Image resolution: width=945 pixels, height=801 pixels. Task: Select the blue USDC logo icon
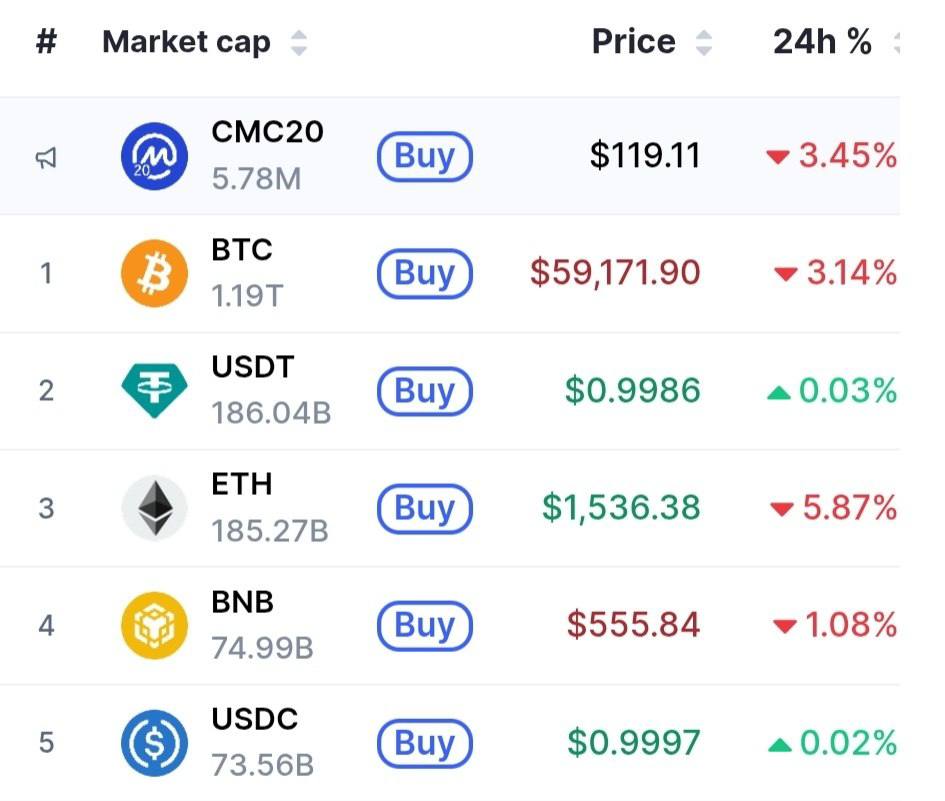pyautogui.click(x=154, y=743)
